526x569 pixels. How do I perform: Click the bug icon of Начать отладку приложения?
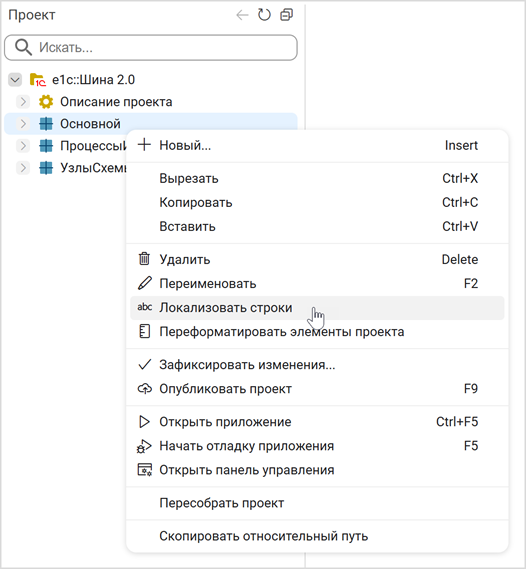(x=144, y=446)
